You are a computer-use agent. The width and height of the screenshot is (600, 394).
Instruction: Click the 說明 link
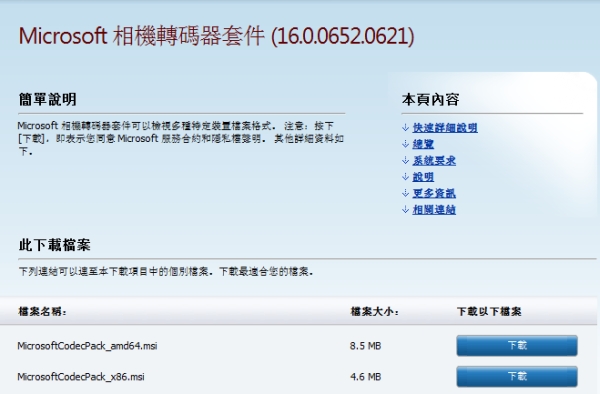pyautogui.click(x=423, y=177)
